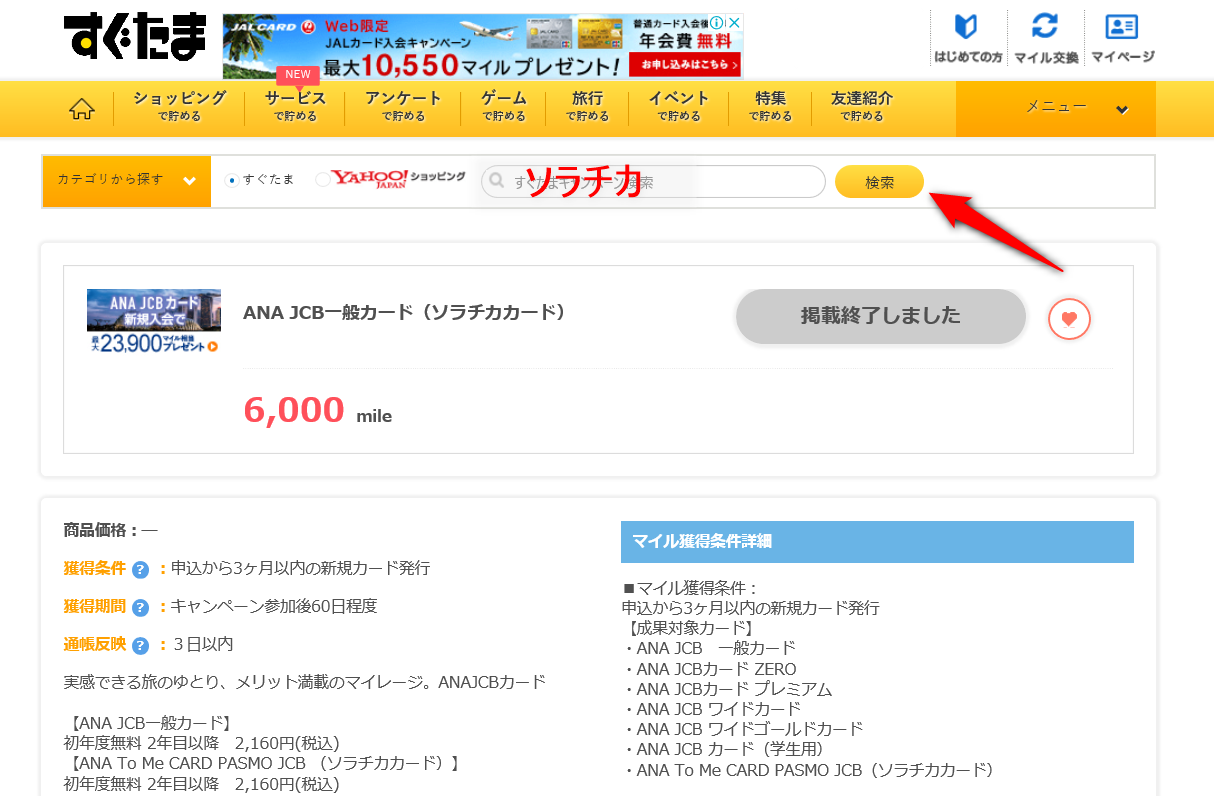
Task: Open the home icon in navigation bar
Action: (x=82, y=109)
